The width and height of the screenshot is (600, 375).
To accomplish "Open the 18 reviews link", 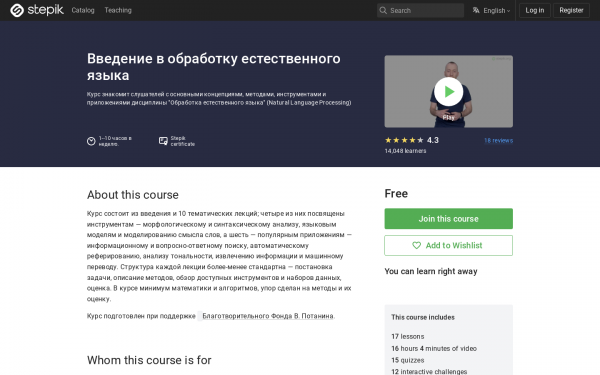I will pyautogui.click(x=498, y=140).
